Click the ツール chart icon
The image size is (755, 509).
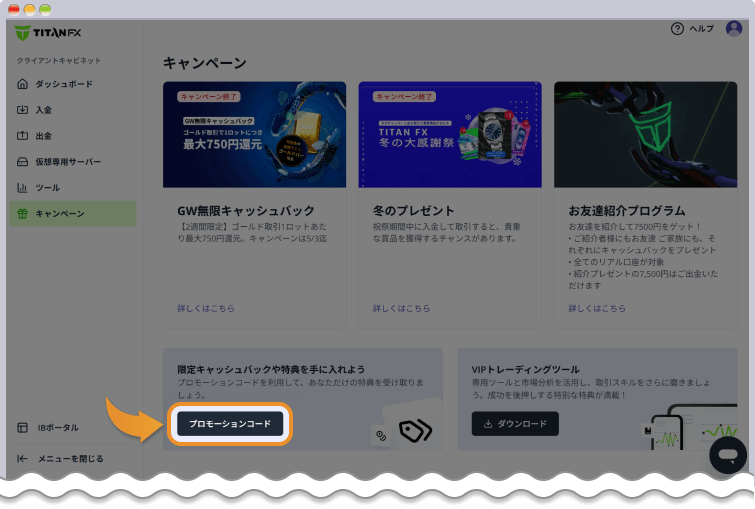pyautogui.click(x=23, y=188)
